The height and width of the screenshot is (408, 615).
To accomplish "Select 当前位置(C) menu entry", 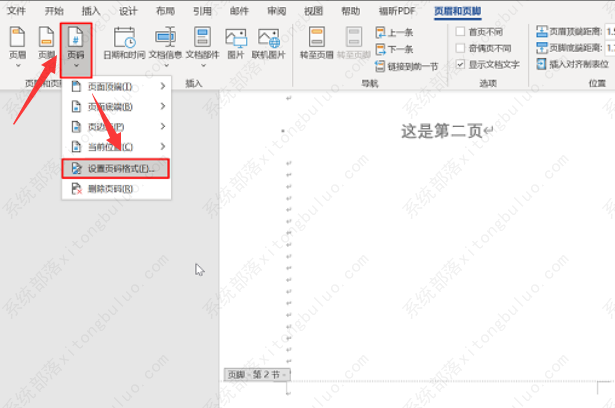I will point(116,147).
